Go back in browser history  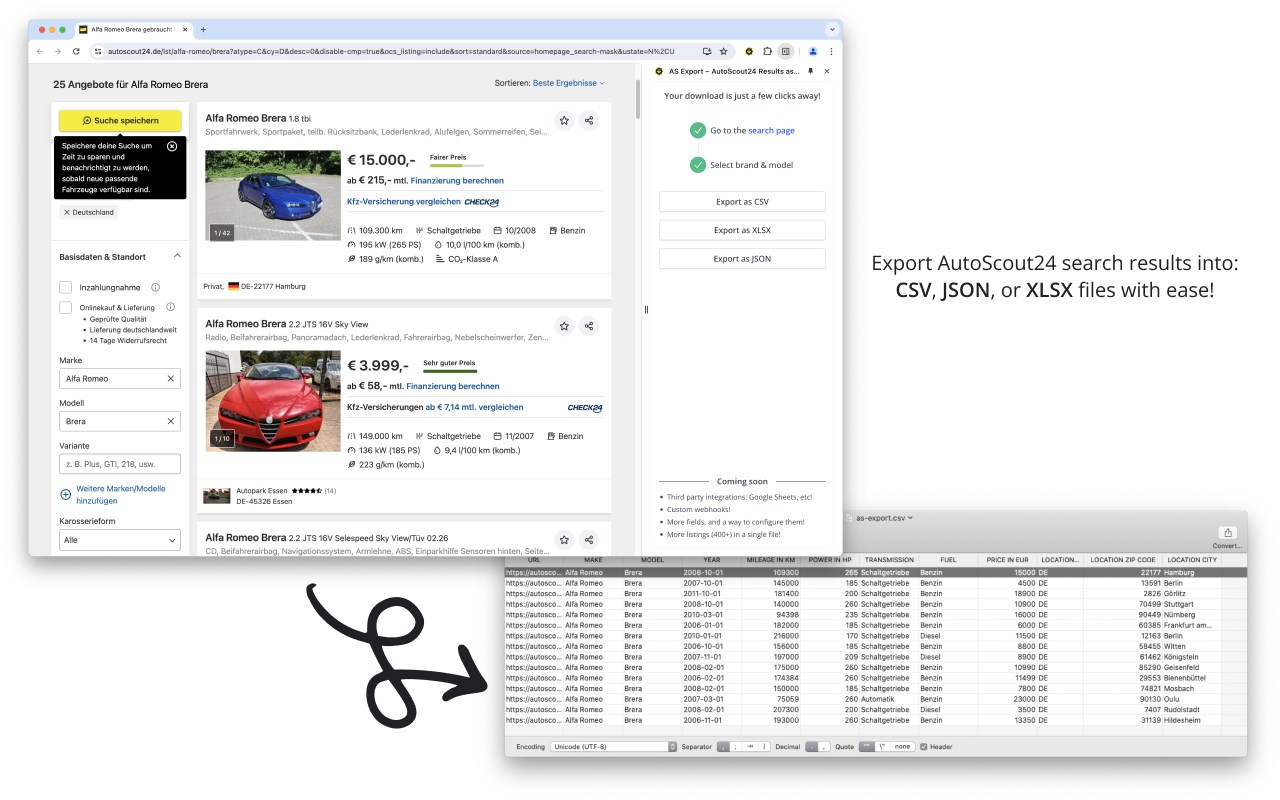(x=40, y=51)
